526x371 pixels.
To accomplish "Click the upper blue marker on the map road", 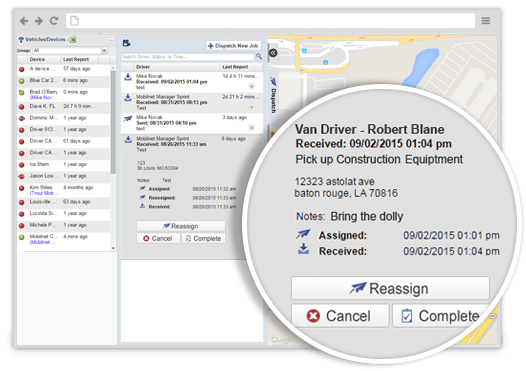I will point(304,51).
